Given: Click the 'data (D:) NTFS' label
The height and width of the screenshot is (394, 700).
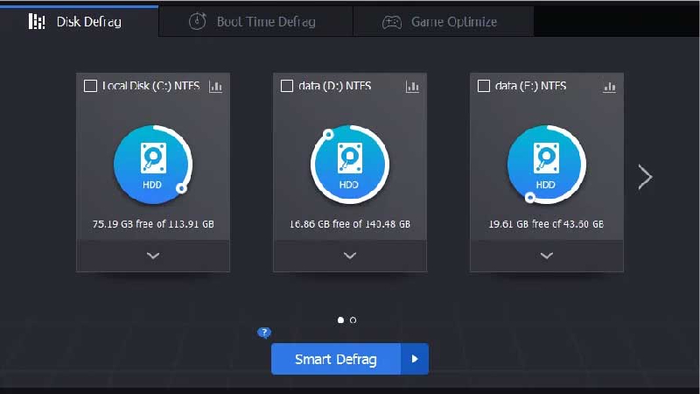Looking at the screenshot, I should point(335,86).
